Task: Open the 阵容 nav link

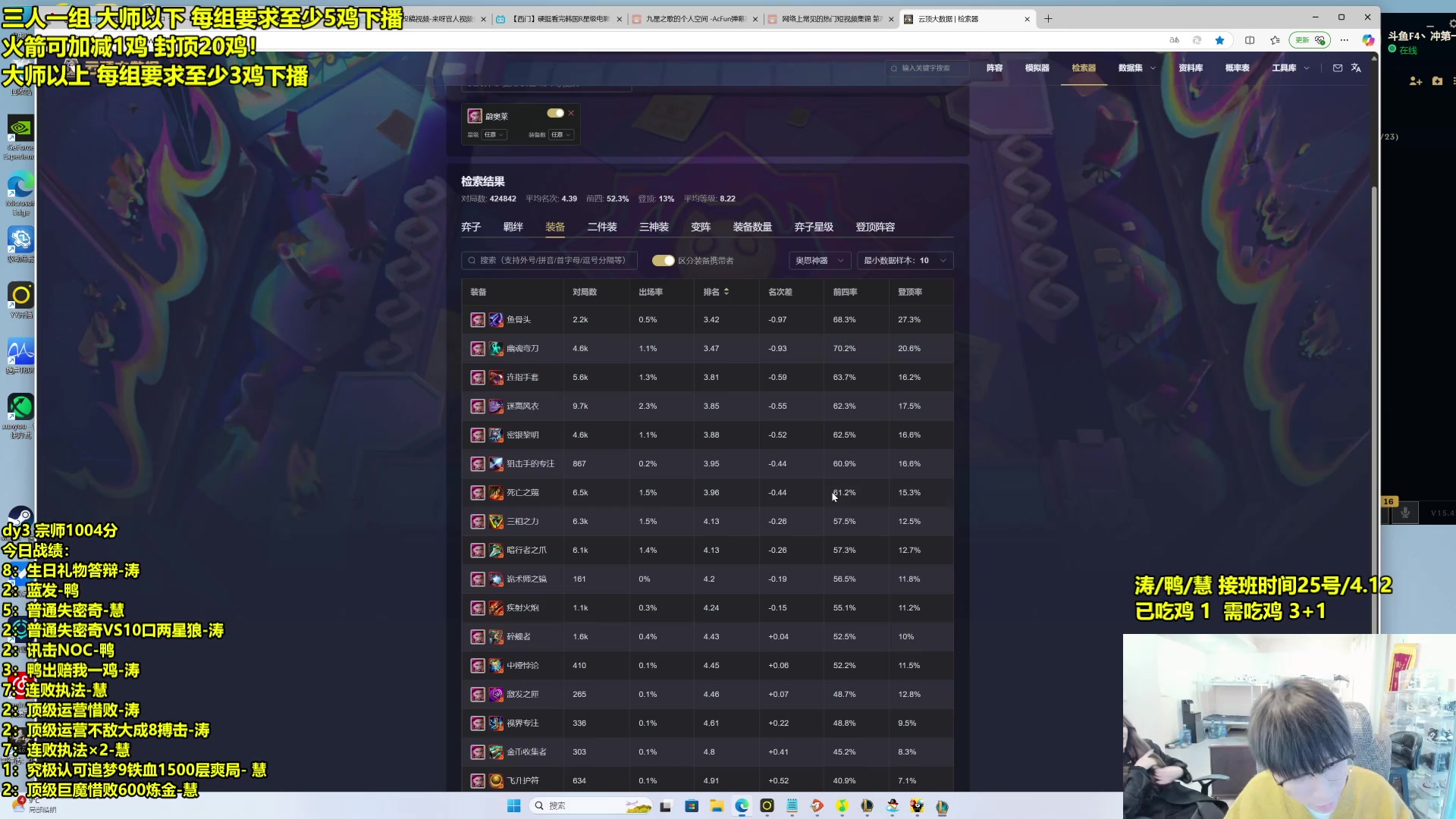Action: point(994,68)
